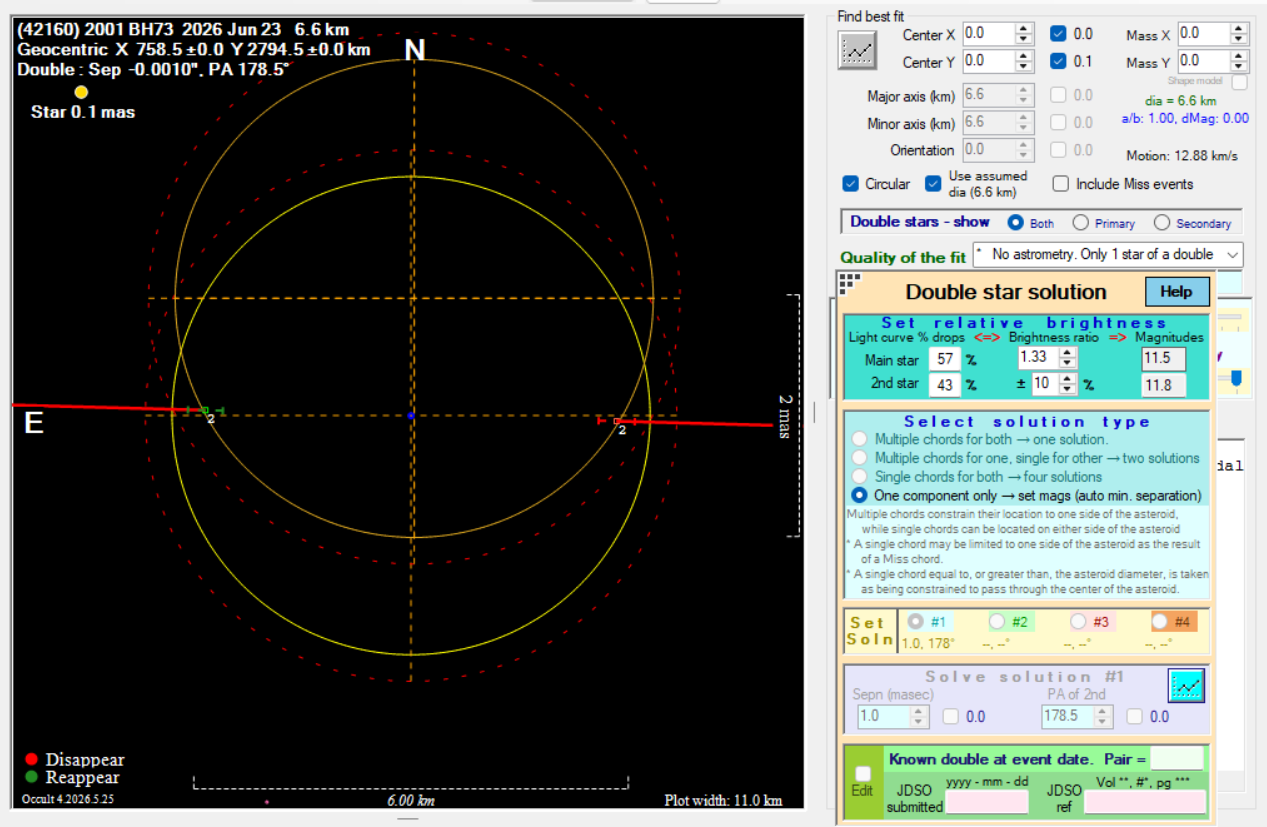Click the blue center point of the plot

point(411,414)
